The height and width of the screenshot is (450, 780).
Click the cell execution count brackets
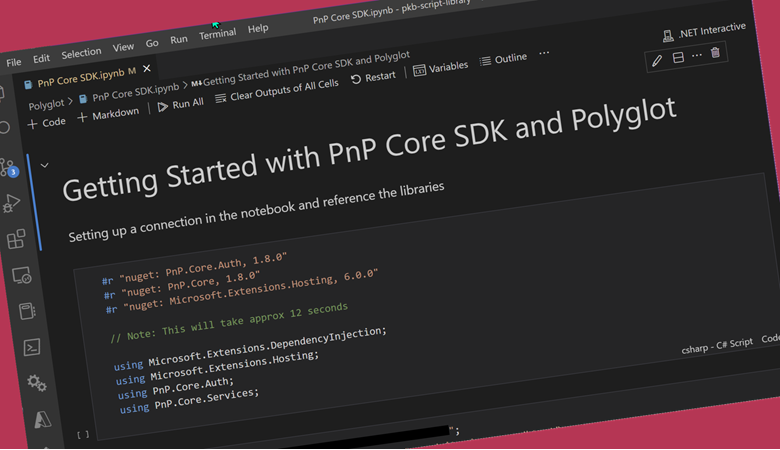(x=83, y=435)
